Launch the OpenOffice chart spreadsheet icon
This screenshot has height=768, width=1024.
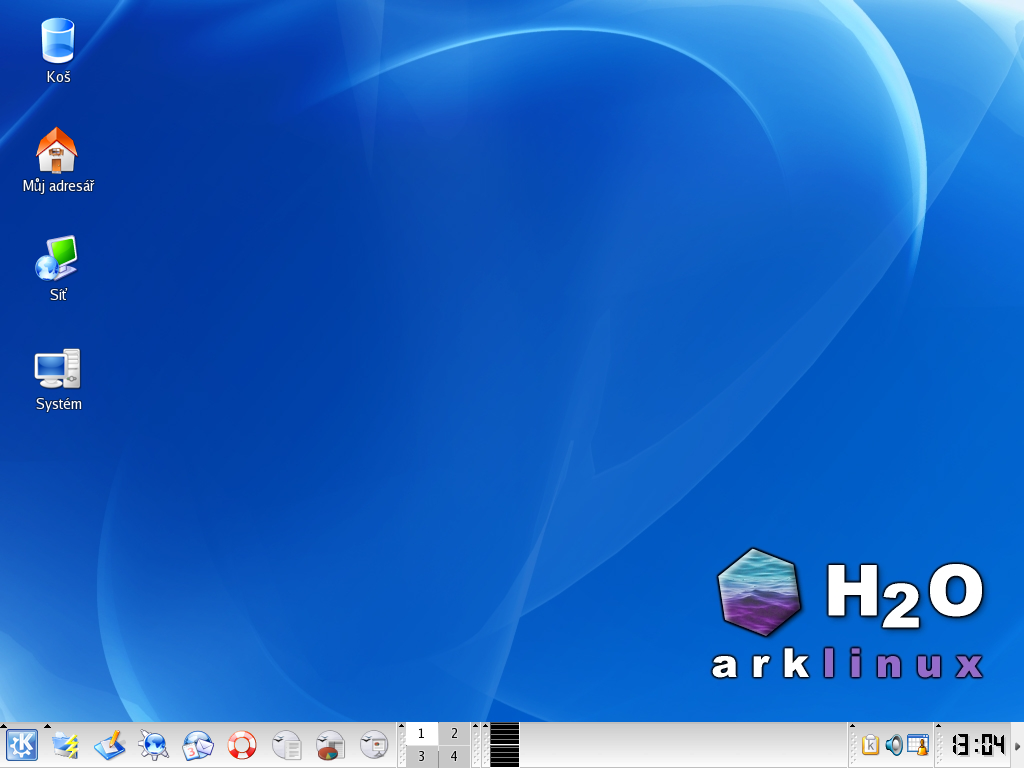(330, 745)
